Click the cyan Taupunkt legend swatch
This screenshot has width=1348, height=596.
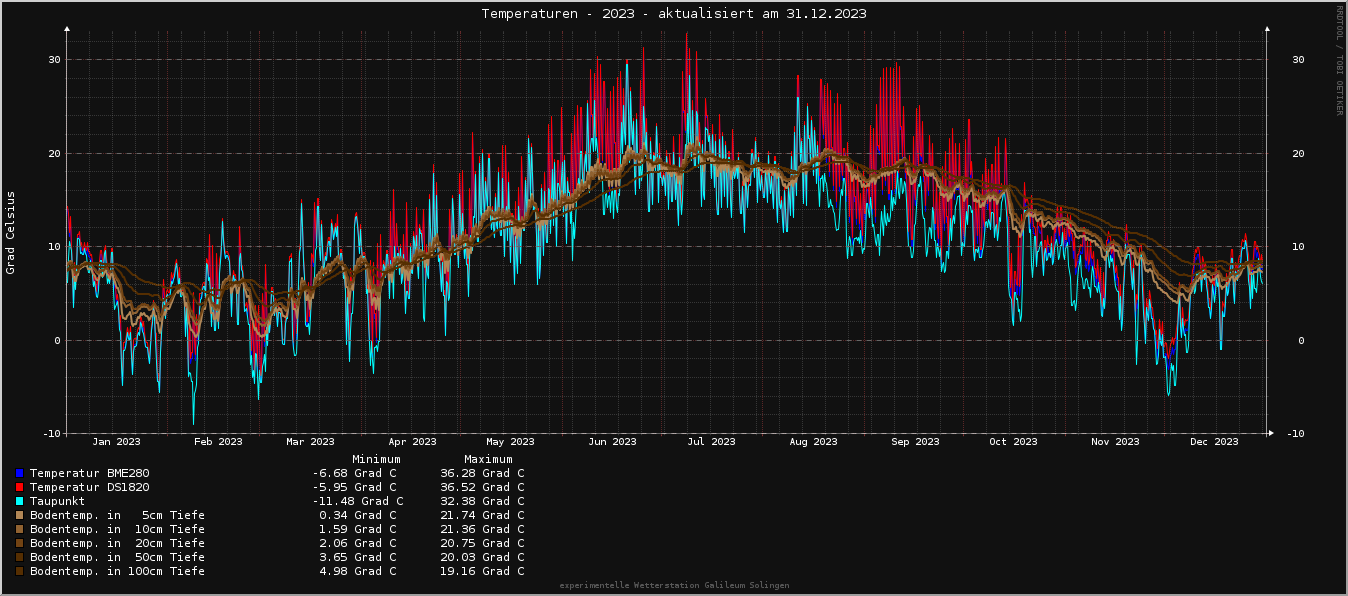(19, 501)
